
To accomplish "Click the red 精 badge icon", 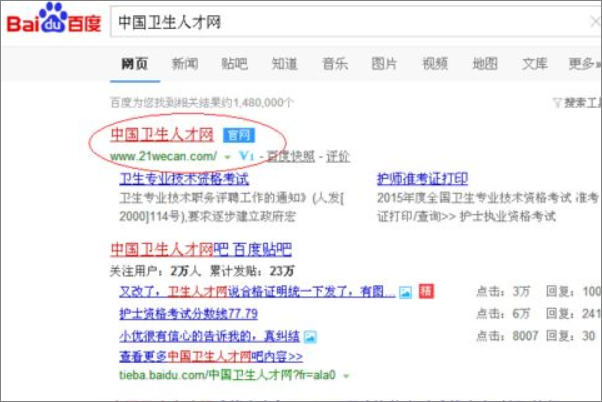I will pos(426,291).
